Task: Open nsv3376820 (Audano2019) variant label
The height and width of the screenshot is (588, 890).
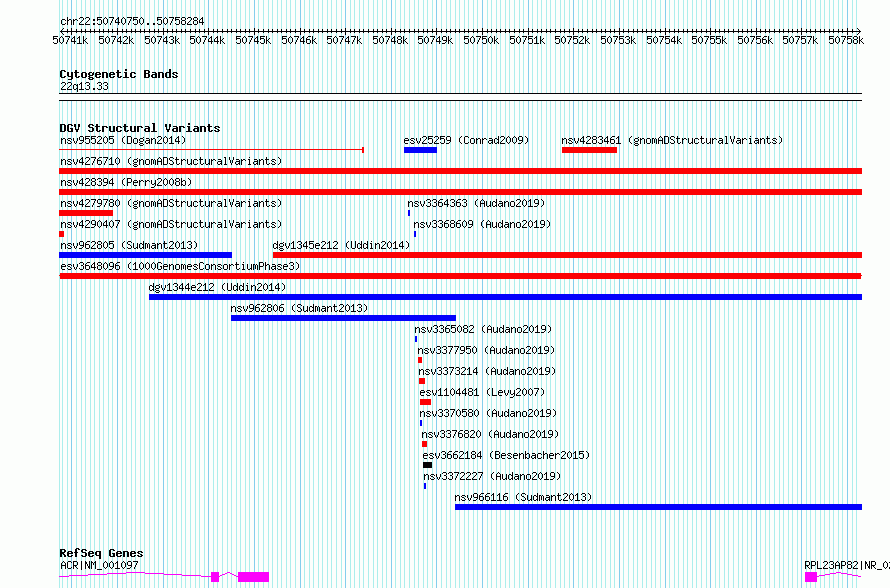Action: click(490, 434)
